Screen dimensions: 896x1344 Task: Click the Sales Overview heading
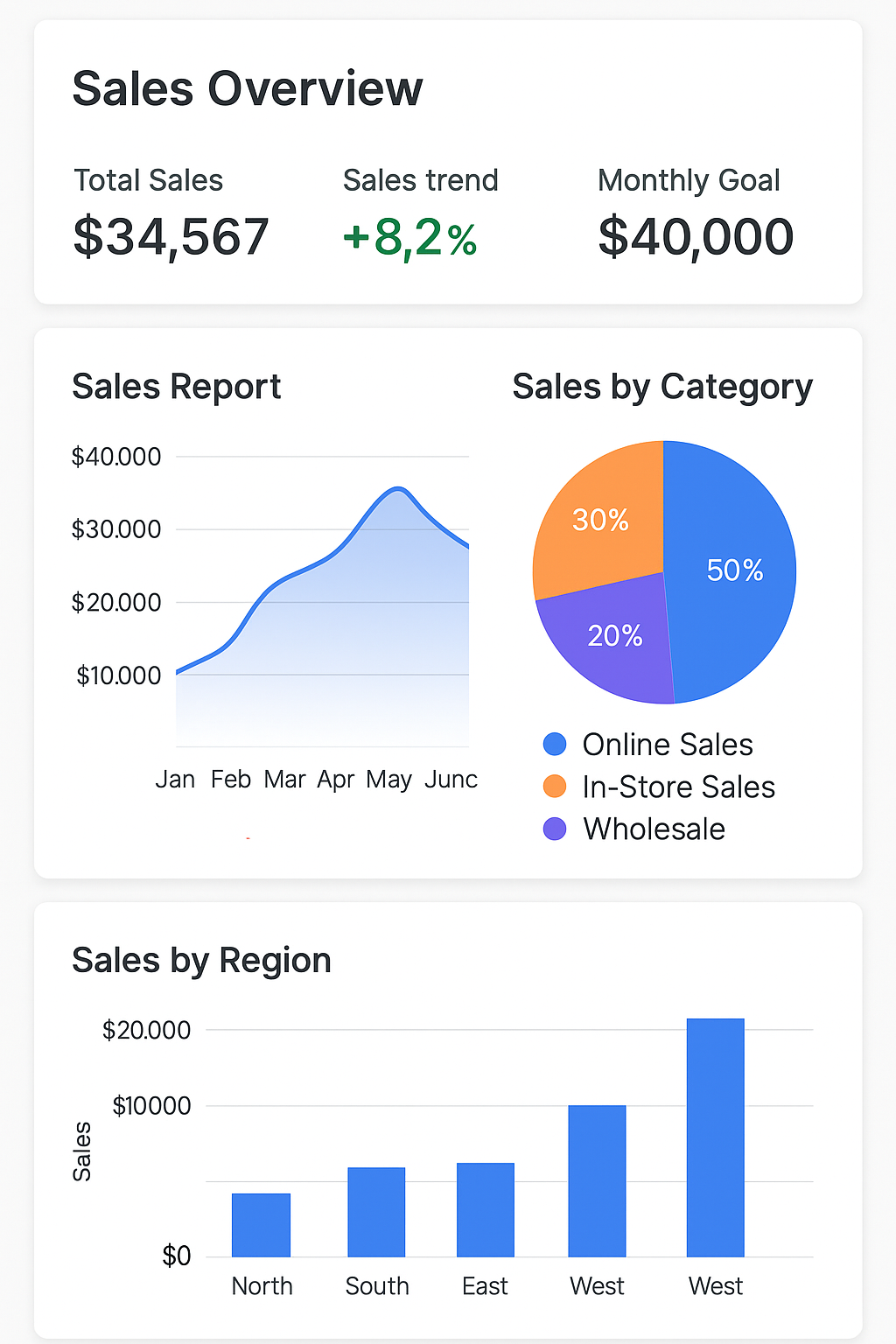(x=248, y=88)
